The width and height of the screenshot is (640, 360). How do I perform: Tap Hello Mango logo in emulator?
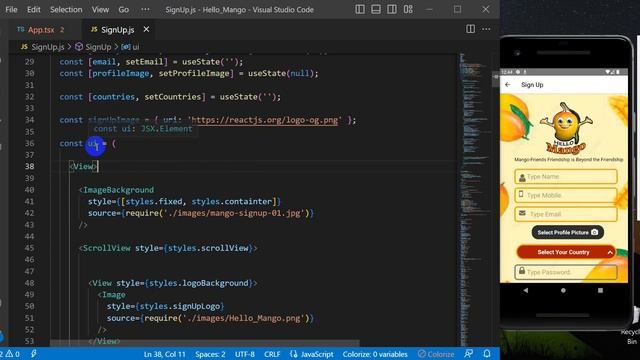pos(565,128)
